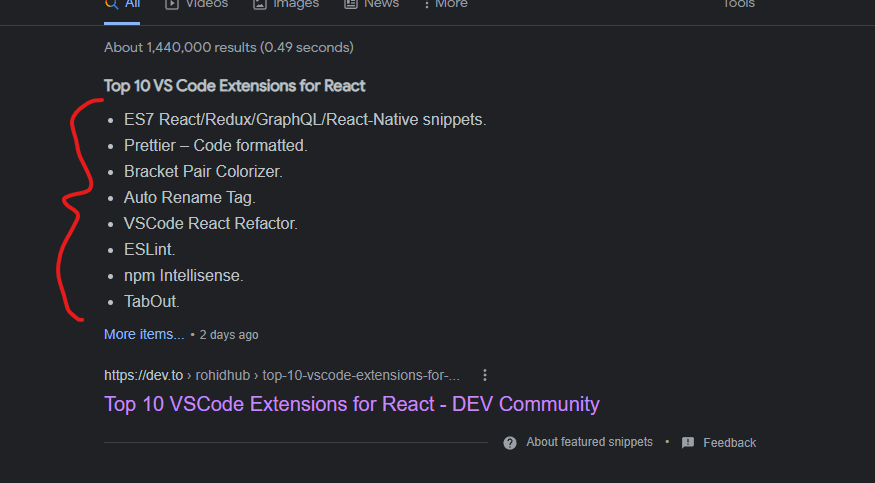Click the About featured snippets help icon
The image size is (875, 483).
pos(509,443)
